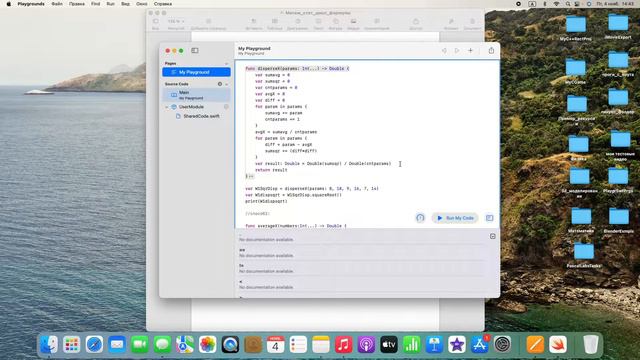Image resolution: width=640 pixels, height=360 pixels.
Task: Open the Apple menu
Action: click(x=8, y=4)
